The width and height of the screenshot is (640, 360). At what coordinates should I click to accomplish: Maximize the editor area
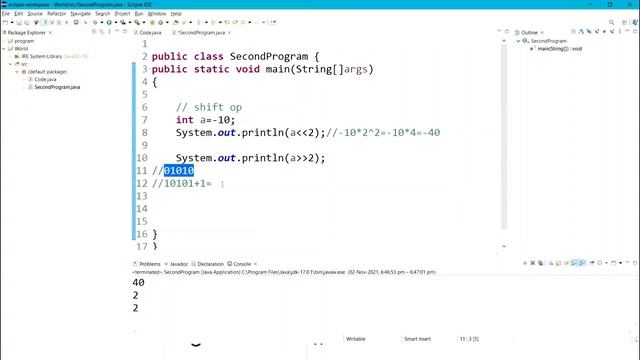point(507,31)
